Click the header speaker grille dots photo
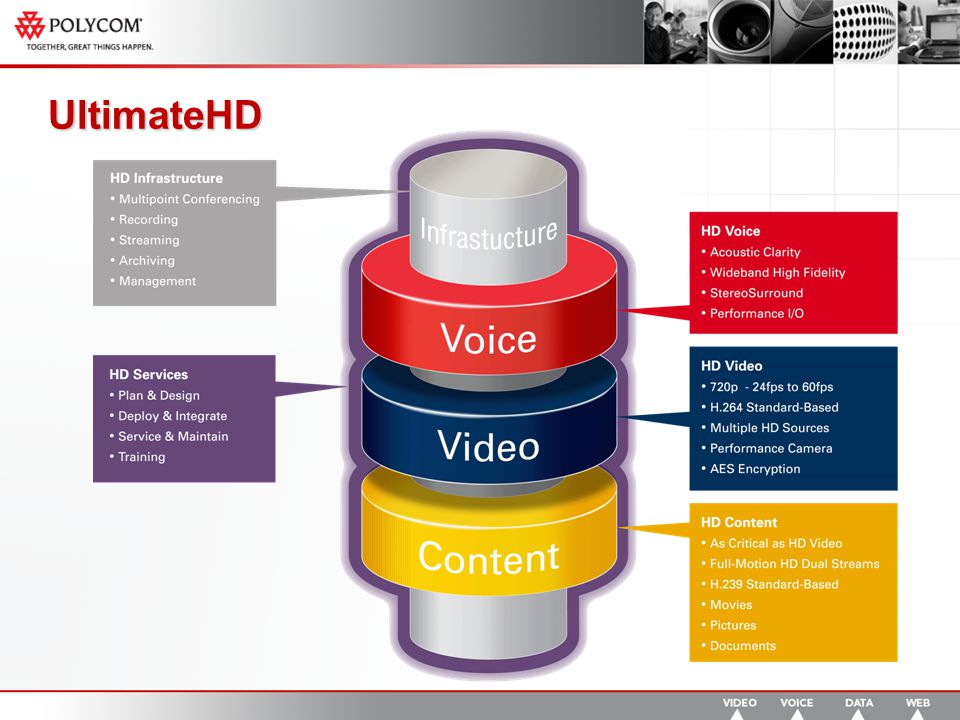 click(x=864, y=31)
